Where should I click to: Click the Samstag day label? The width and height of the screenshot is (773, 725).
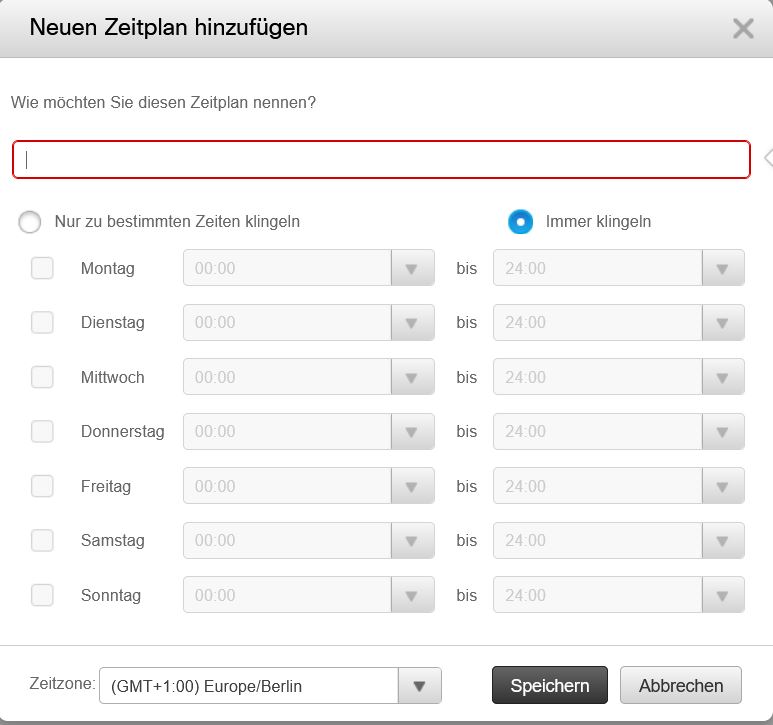(x=112, y=541)
